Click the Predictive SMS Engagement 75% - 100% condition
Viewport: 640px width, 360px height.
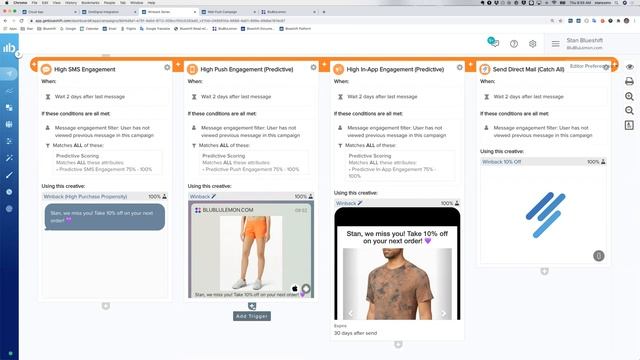pos(104,169)
